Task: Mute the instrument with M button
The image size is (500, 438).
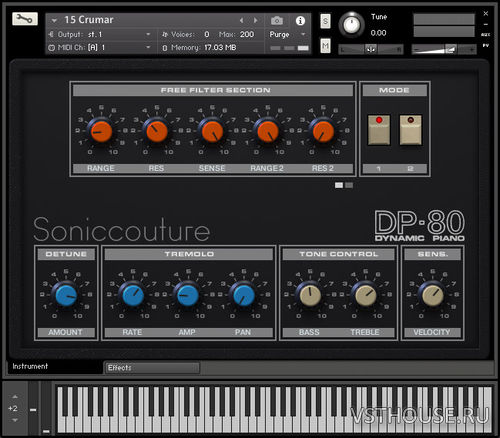Action: (325, 45)
